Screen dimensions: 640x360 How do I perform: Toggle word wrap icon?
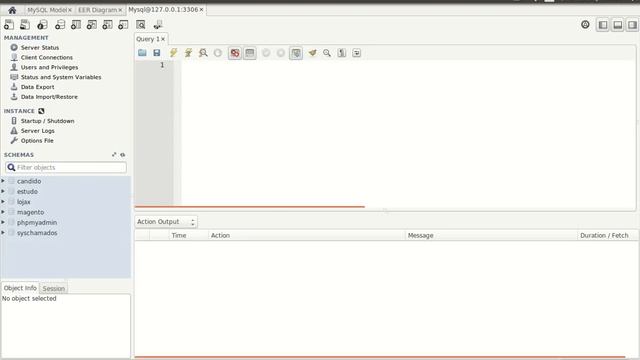pos(356,53)
